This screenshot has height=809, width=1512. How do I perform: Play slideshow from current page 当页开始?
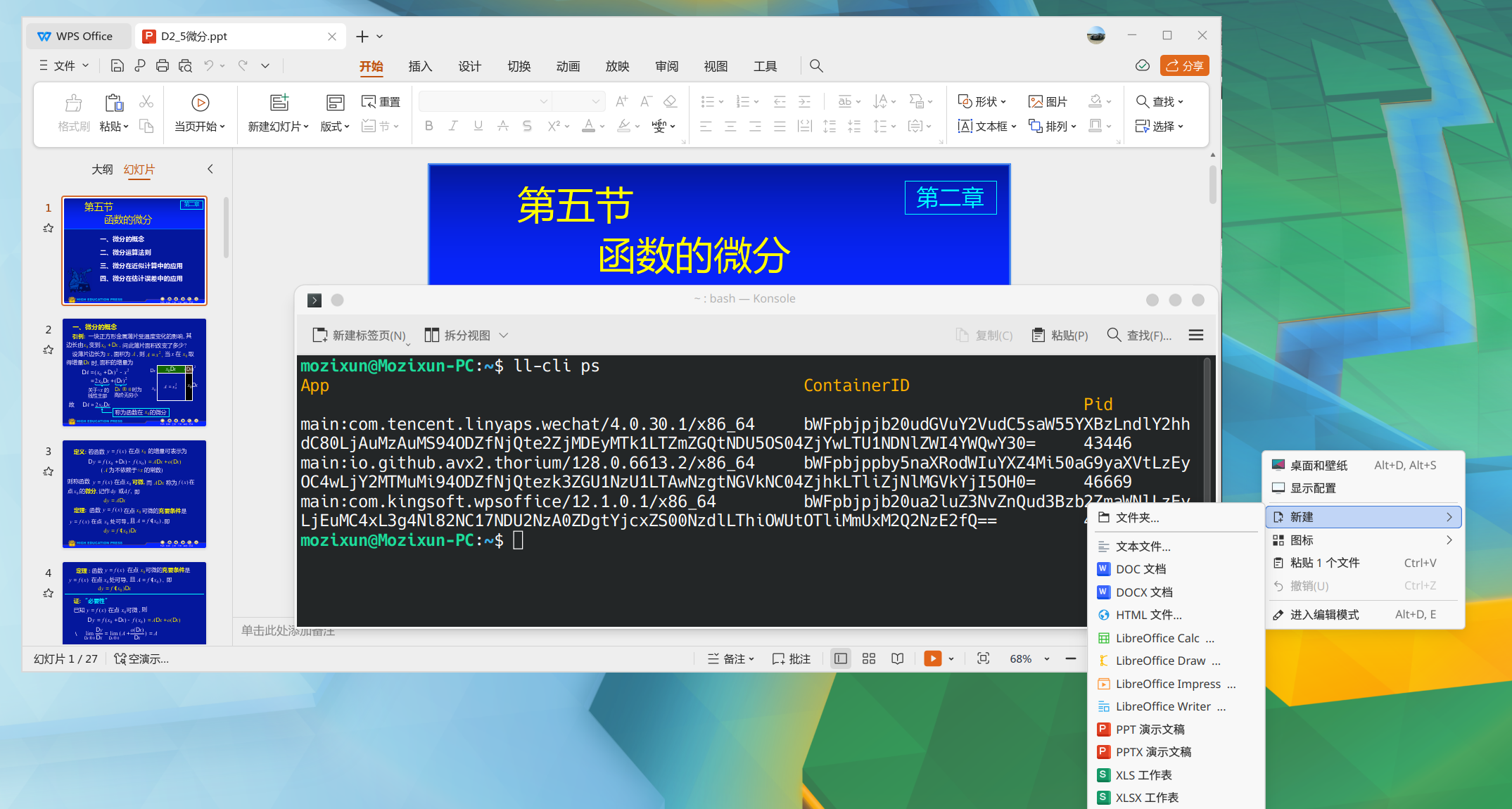coord(200,113)
